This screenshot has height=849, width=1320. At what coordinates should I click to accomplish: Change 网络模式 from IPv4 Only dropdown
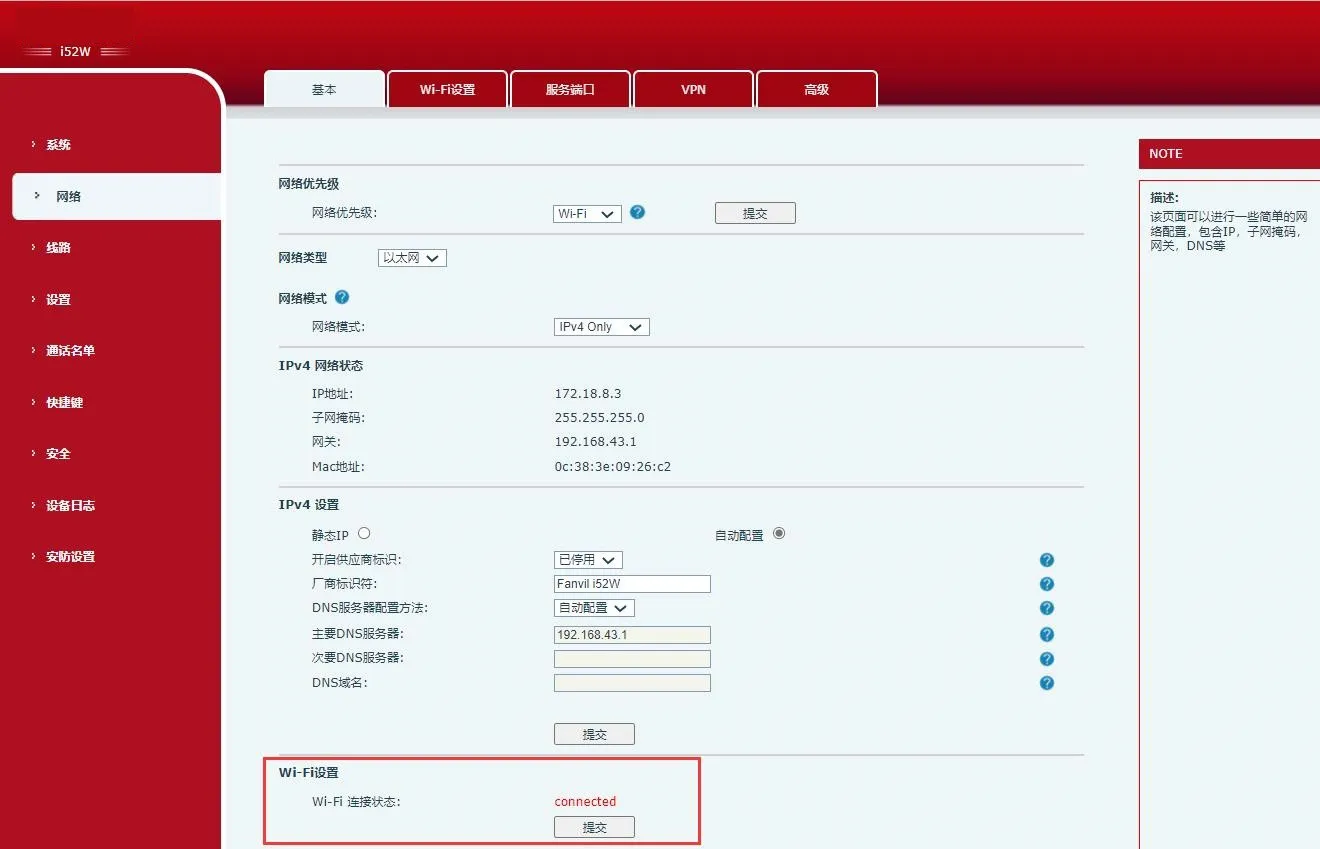pos(600,326)
